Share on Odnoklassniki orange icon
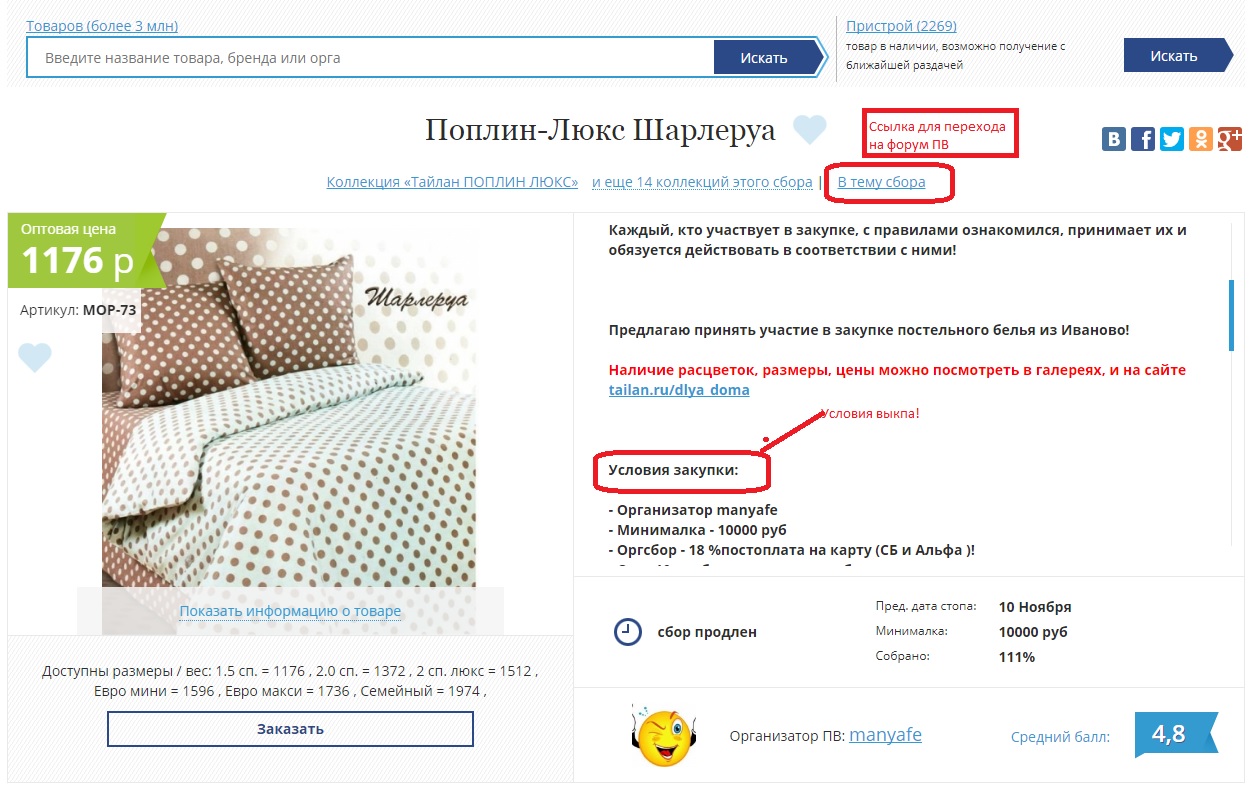The width and height of the screenshot is (1249, 787). pos(1201,139)
